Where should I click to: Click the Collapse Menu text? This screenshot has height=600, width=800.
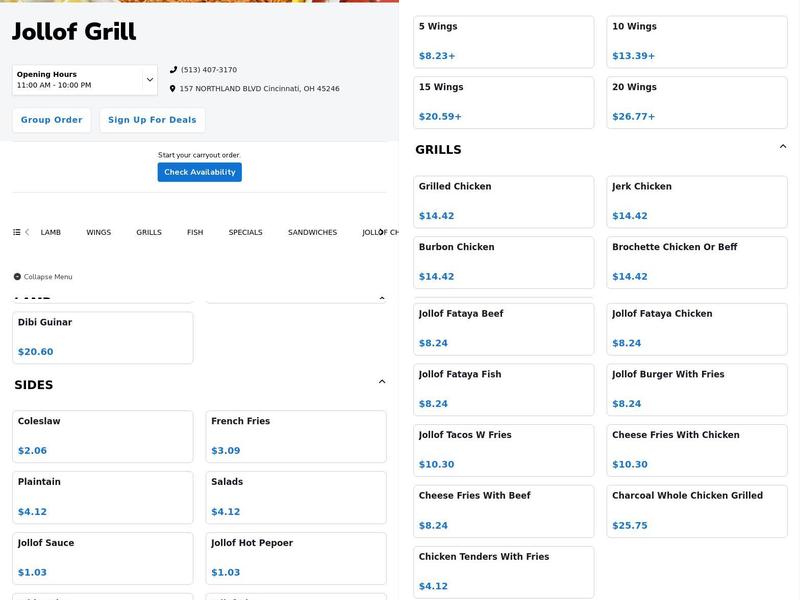tap(48, 277)
